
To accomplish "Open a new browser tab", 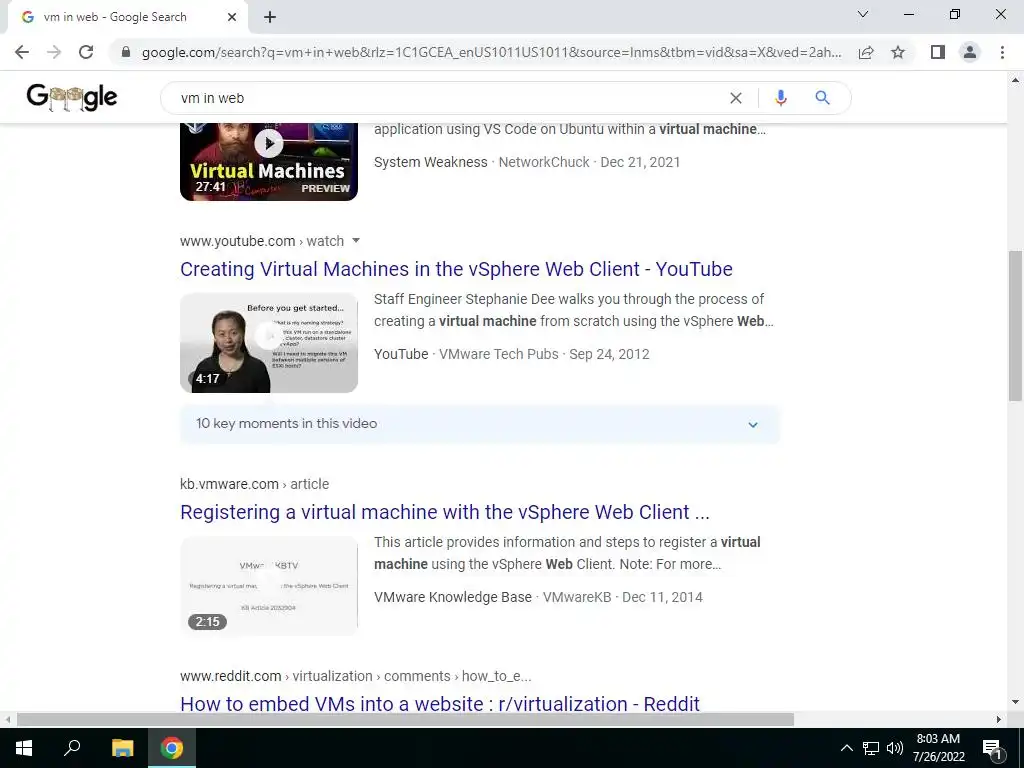I will tap(270, 17).
